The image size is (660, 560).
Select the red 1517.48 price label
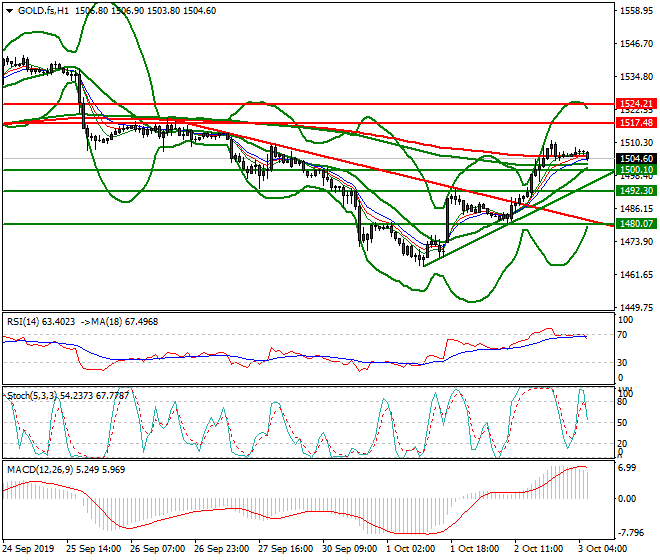(636, 122)
